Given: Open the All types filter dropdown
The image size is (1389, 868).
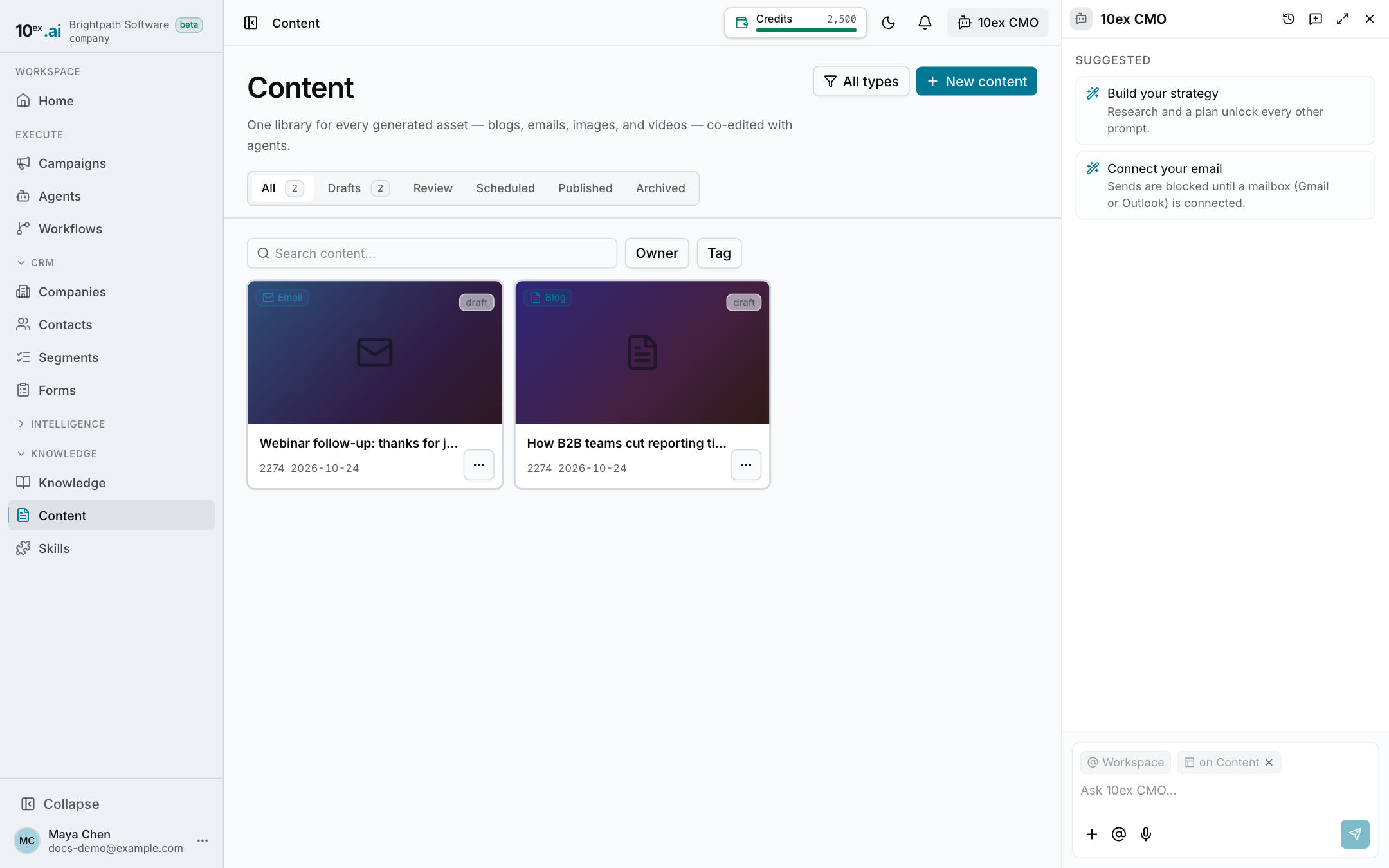Looking at the screenshot, I should tap(861, 81).
